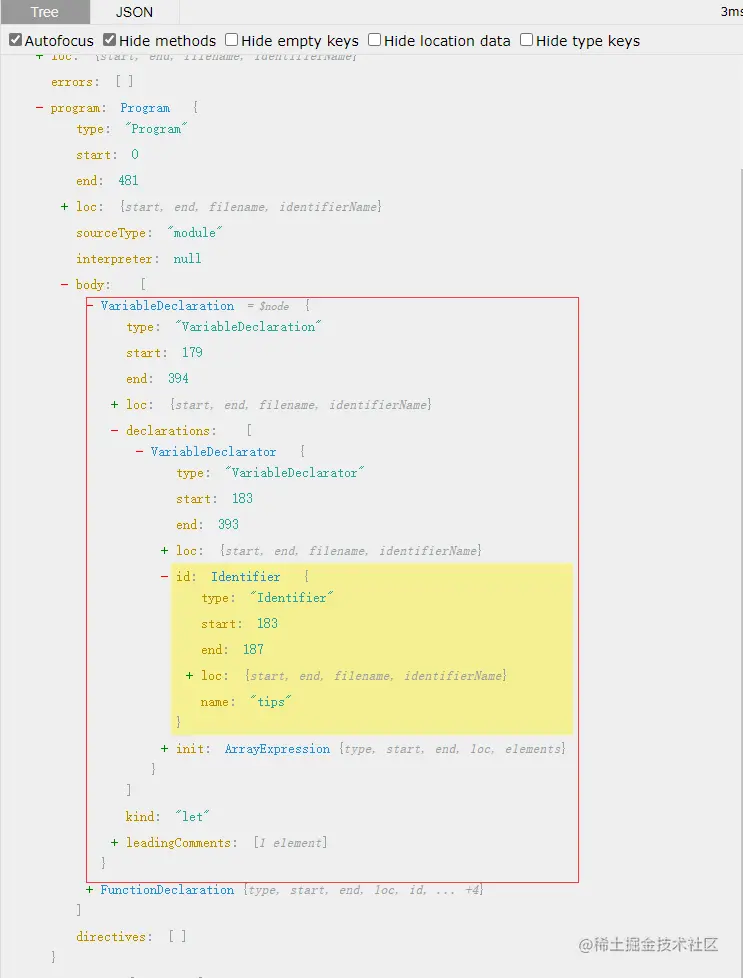Click the name value "tips"
Viewport: 743px width, 978px height.
[x=271, y=702]
